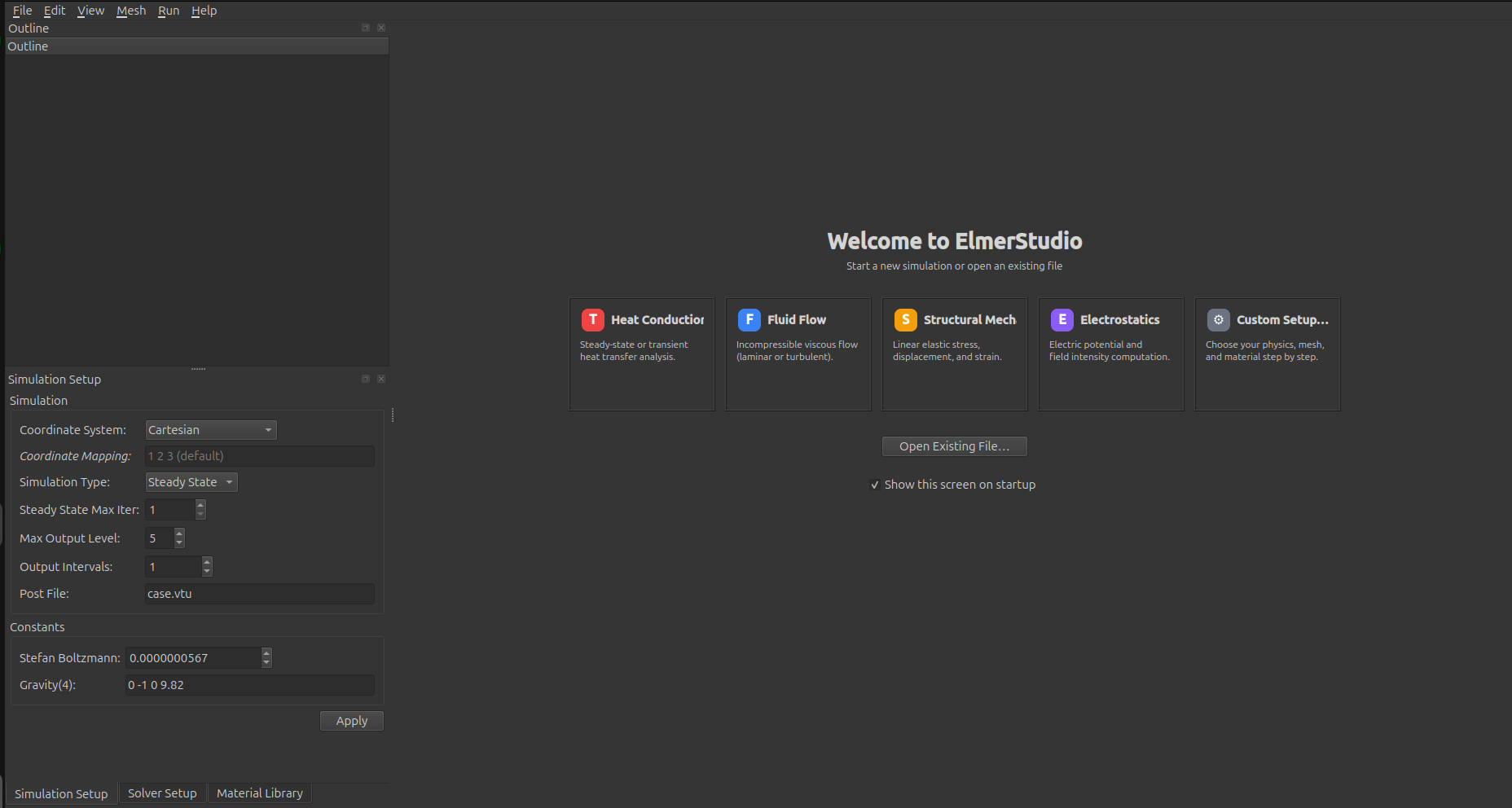Open the Mesh menu
Screen dimensions: 1512x808
tap(131, 11)
